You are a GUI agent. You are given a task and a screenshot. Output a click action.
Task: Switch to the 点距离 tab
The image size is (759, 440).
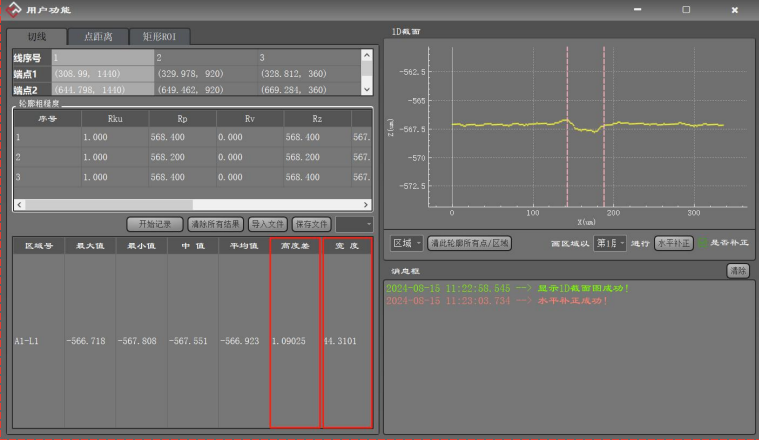click(x=98, y=37)
